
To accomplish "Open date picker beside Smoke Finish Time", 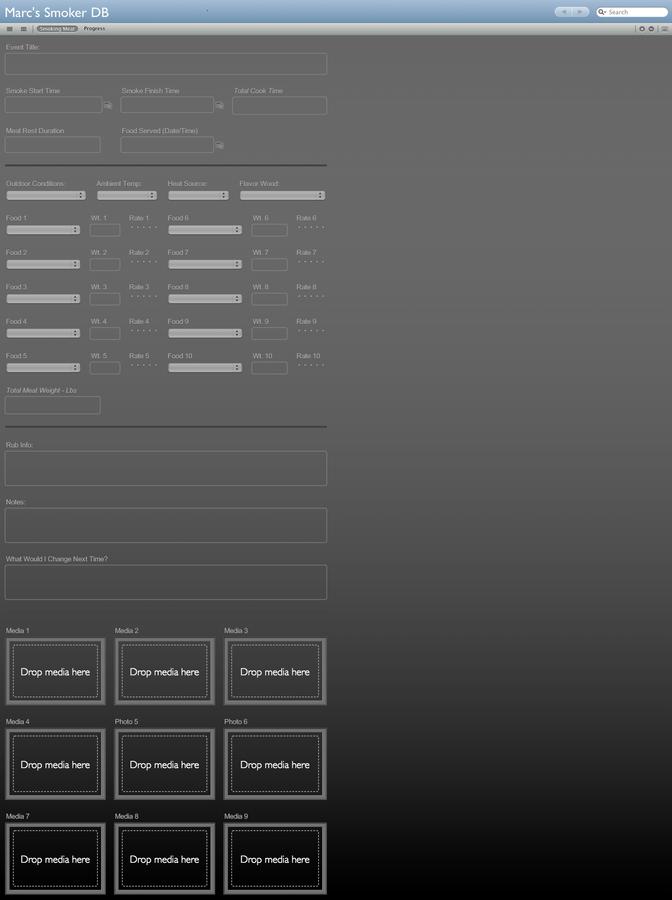I will click(219, 105).
